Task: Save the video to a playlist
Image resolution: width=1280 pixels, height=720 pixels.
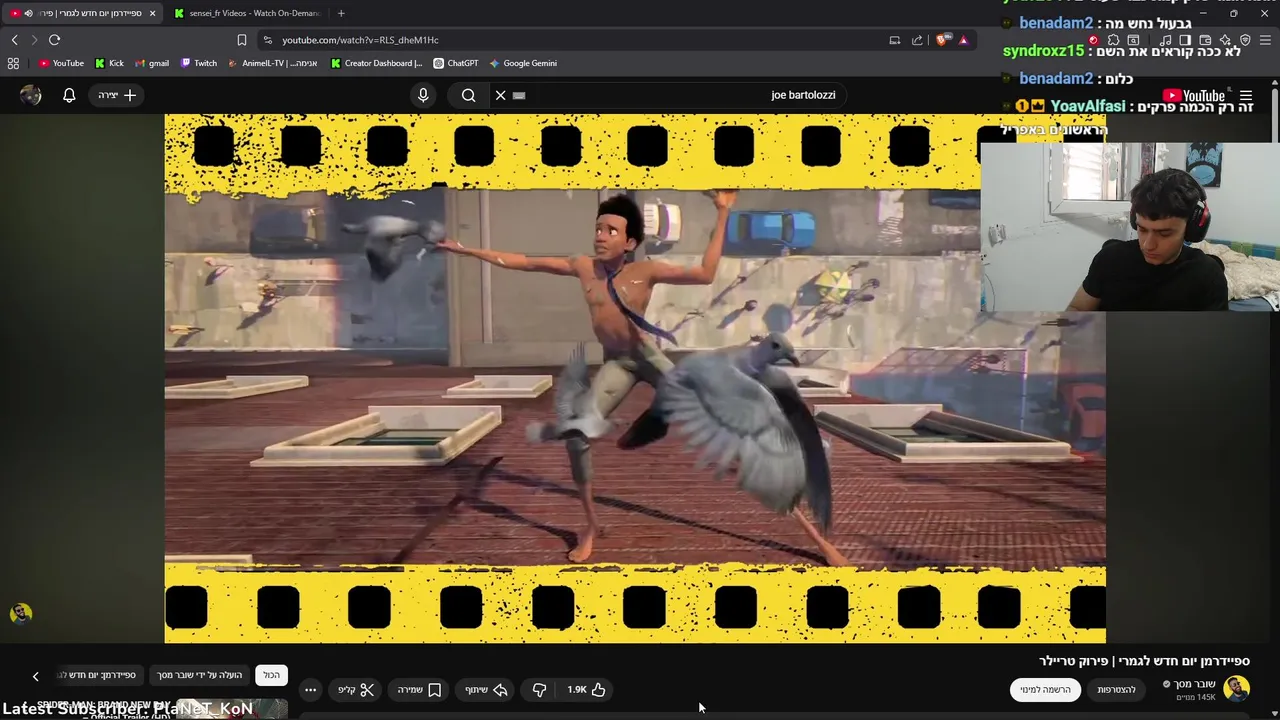Action: pos(419,690)
